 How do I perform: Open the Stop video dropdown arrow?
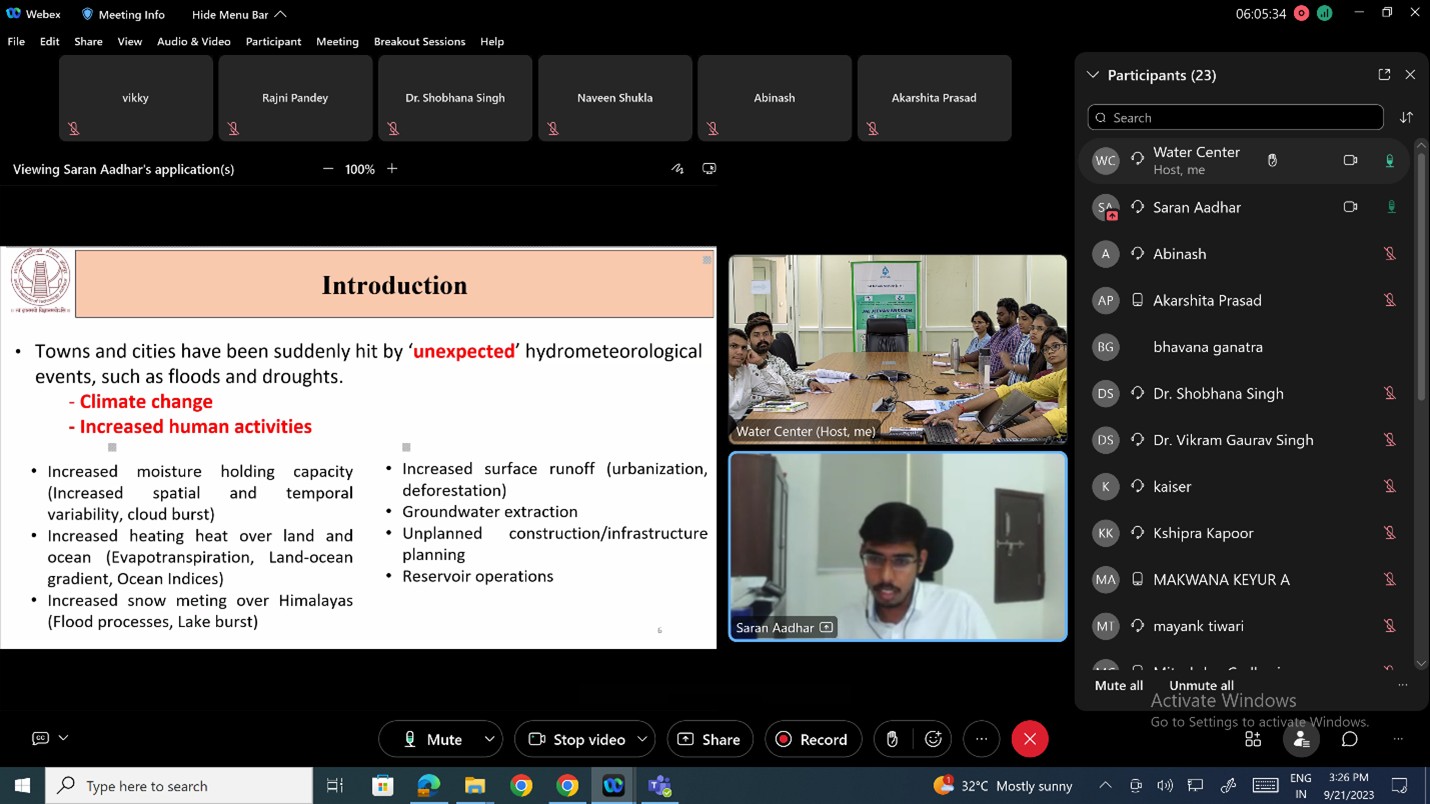point(641,739)
